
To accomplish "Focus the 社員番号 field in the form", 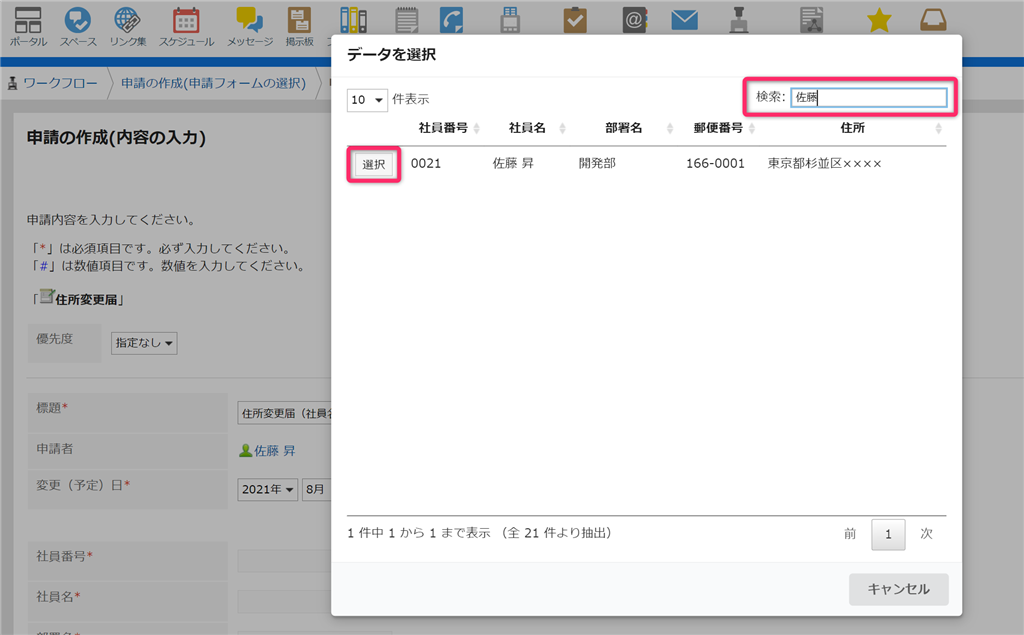I will tap(285, 561).
